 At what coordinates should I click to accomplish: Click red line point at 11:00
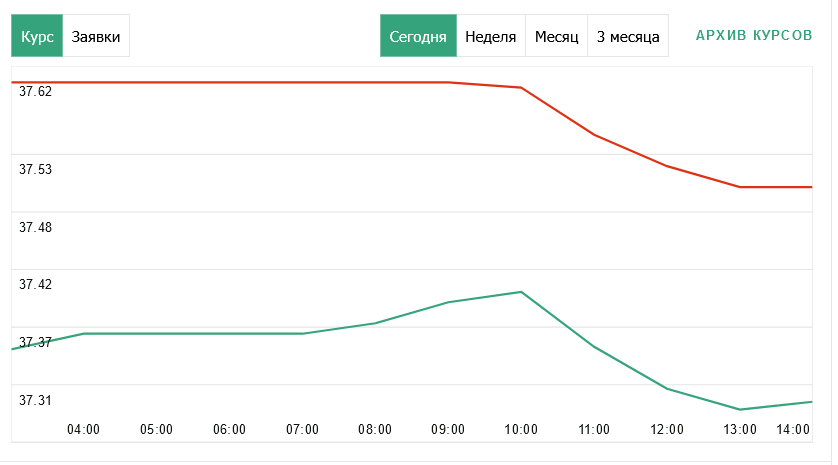594,134
